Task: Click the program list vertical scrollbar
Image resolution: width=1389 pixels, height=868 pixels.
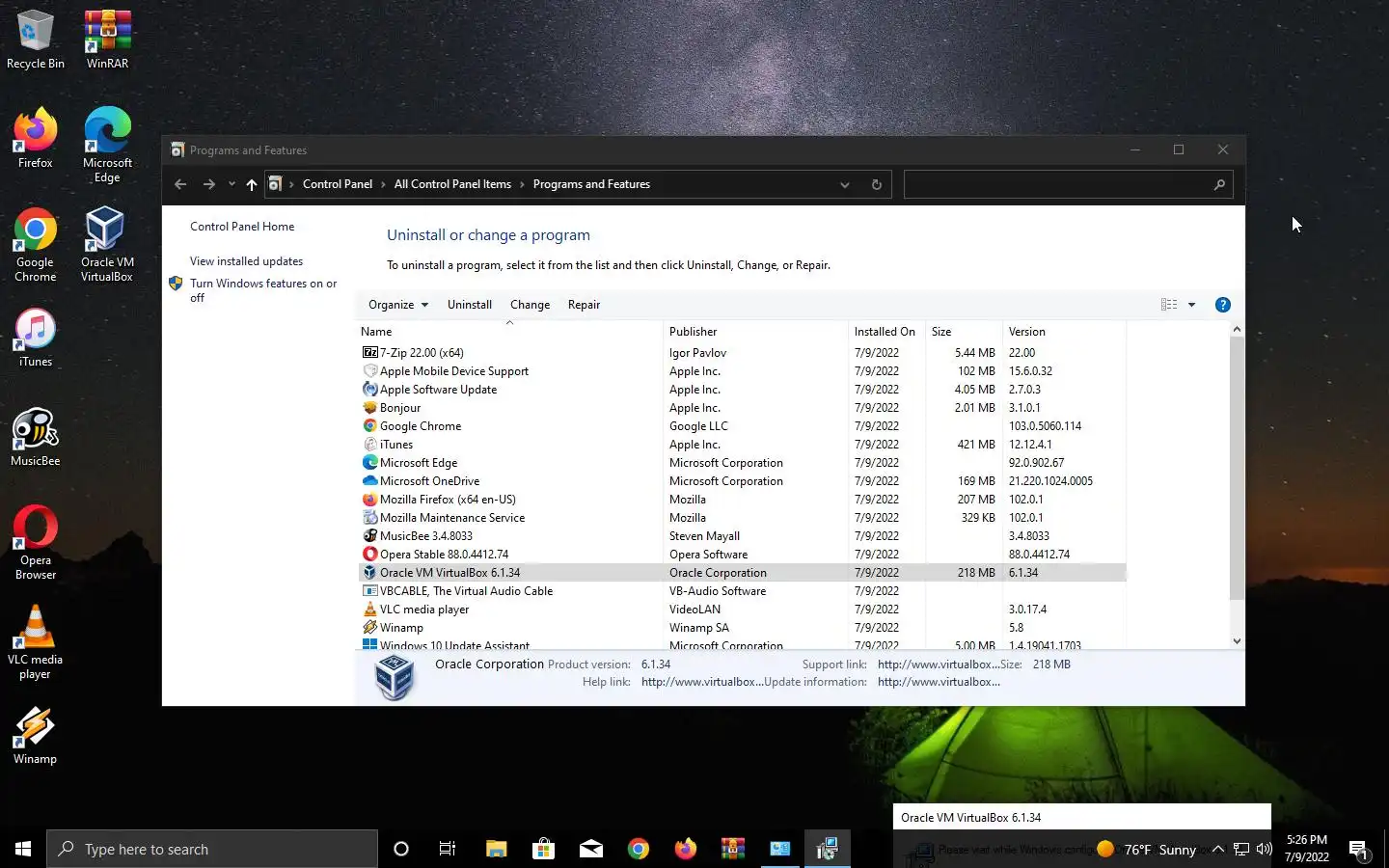Action: [1237, 469]
